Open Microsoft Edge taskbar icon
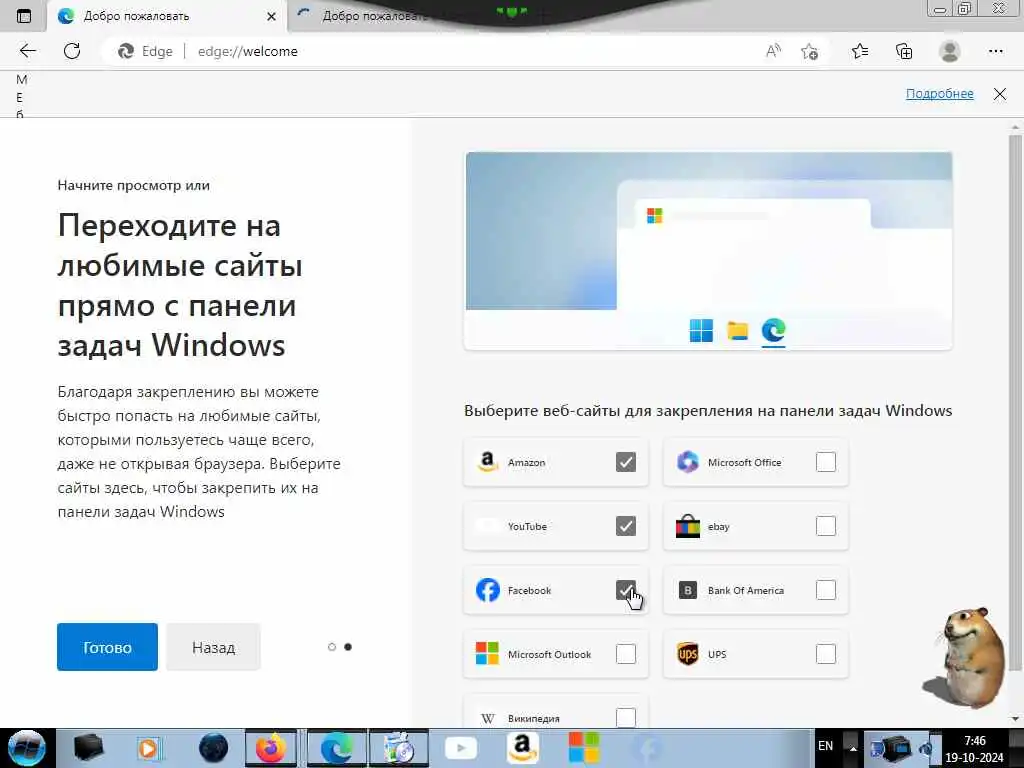The height and width of the screenshot is (768, 1024). (336, 748)
